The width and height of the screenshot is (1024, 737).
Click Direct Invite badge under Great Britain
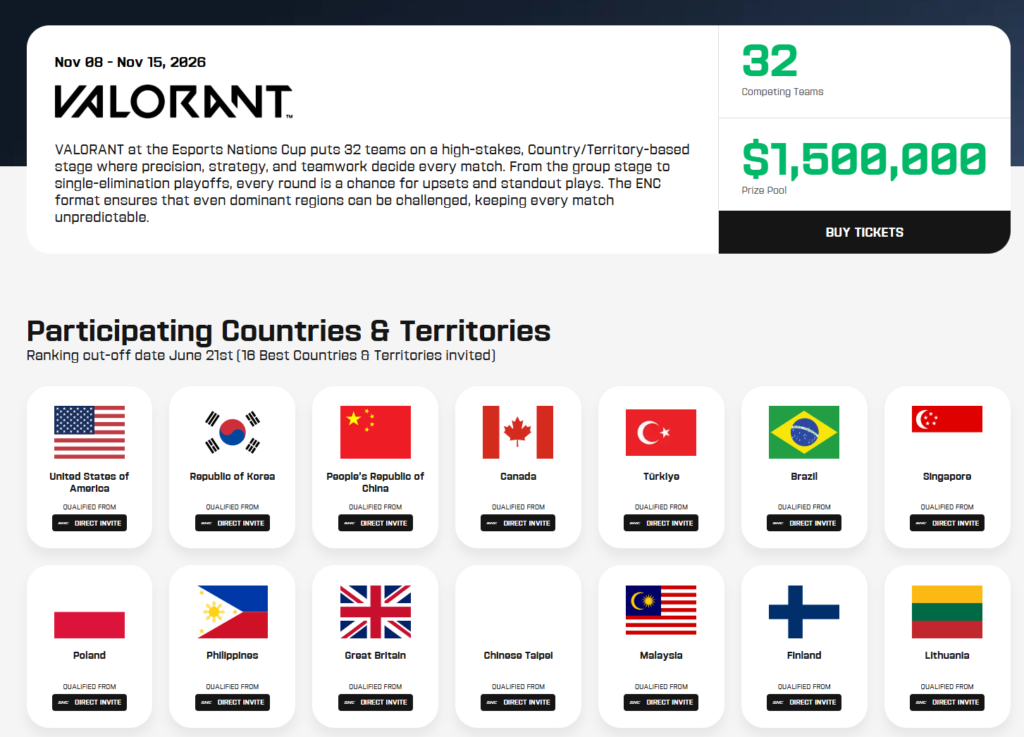pyautogui.click(x=376, y=702)
